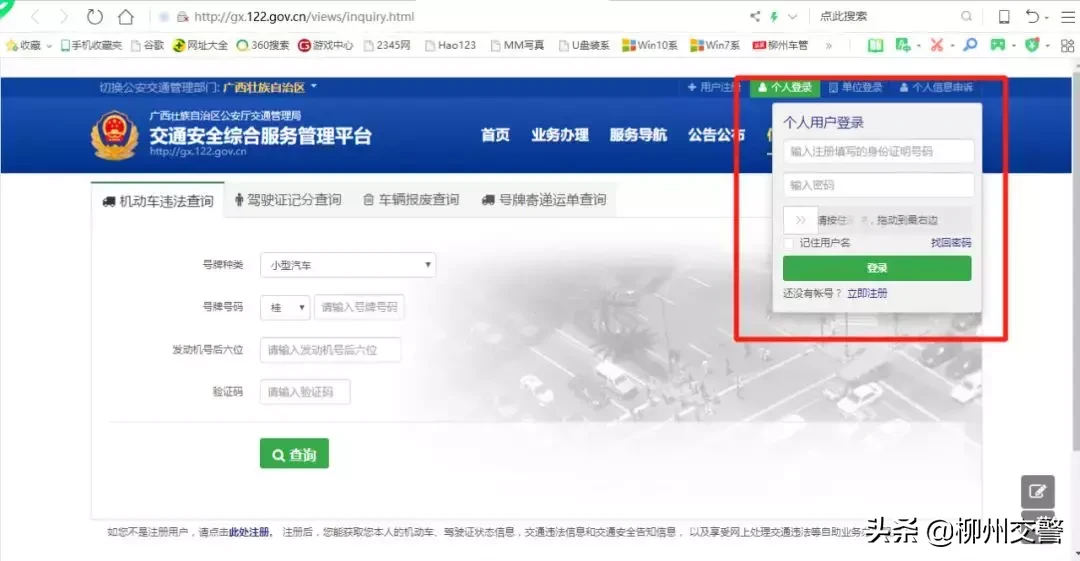1080x561 pixels.
Task: Open 个人信息申诉 link
Action: click(936, 88)
